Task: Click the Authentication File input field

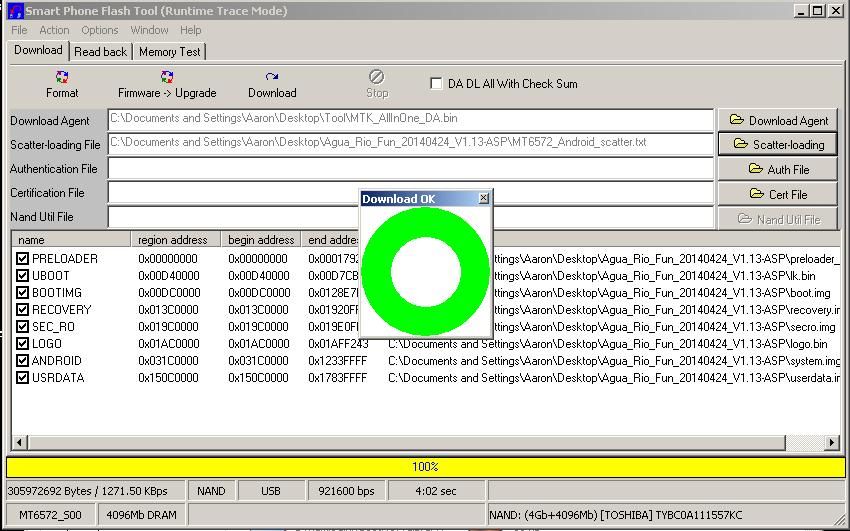Action: [x=410, y=169]
